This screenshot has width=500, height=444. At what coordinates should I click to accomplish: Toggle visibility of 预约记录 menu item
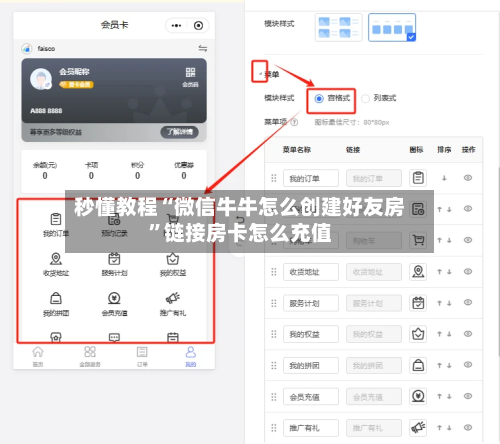tap(468, 209)
